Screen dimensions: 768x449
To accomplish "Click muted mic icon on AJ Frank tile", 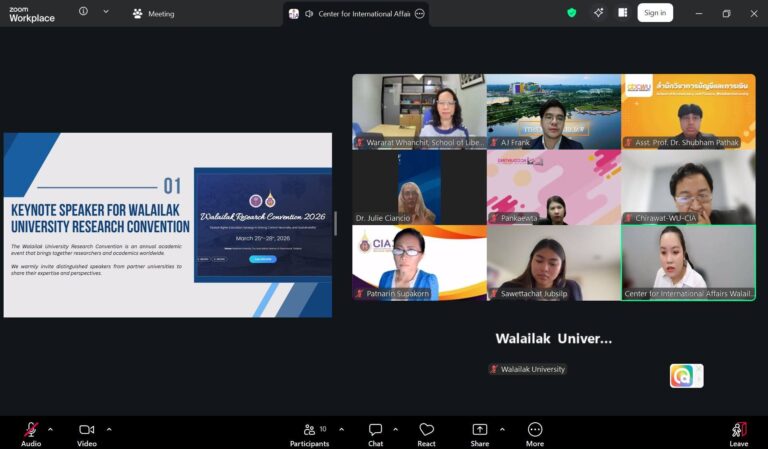I will click(494, 142).
